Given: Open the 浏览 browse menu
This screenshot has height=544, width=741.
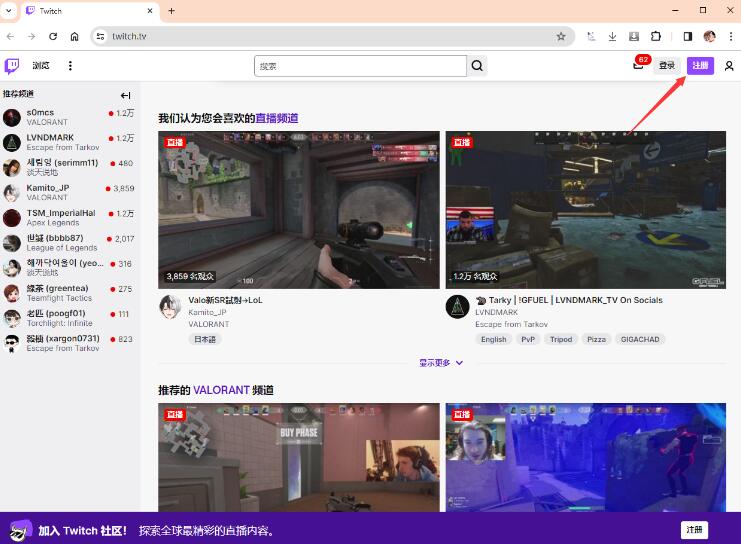Looking at the screenshot, I should pyautogui.click(x=41, y=66).
